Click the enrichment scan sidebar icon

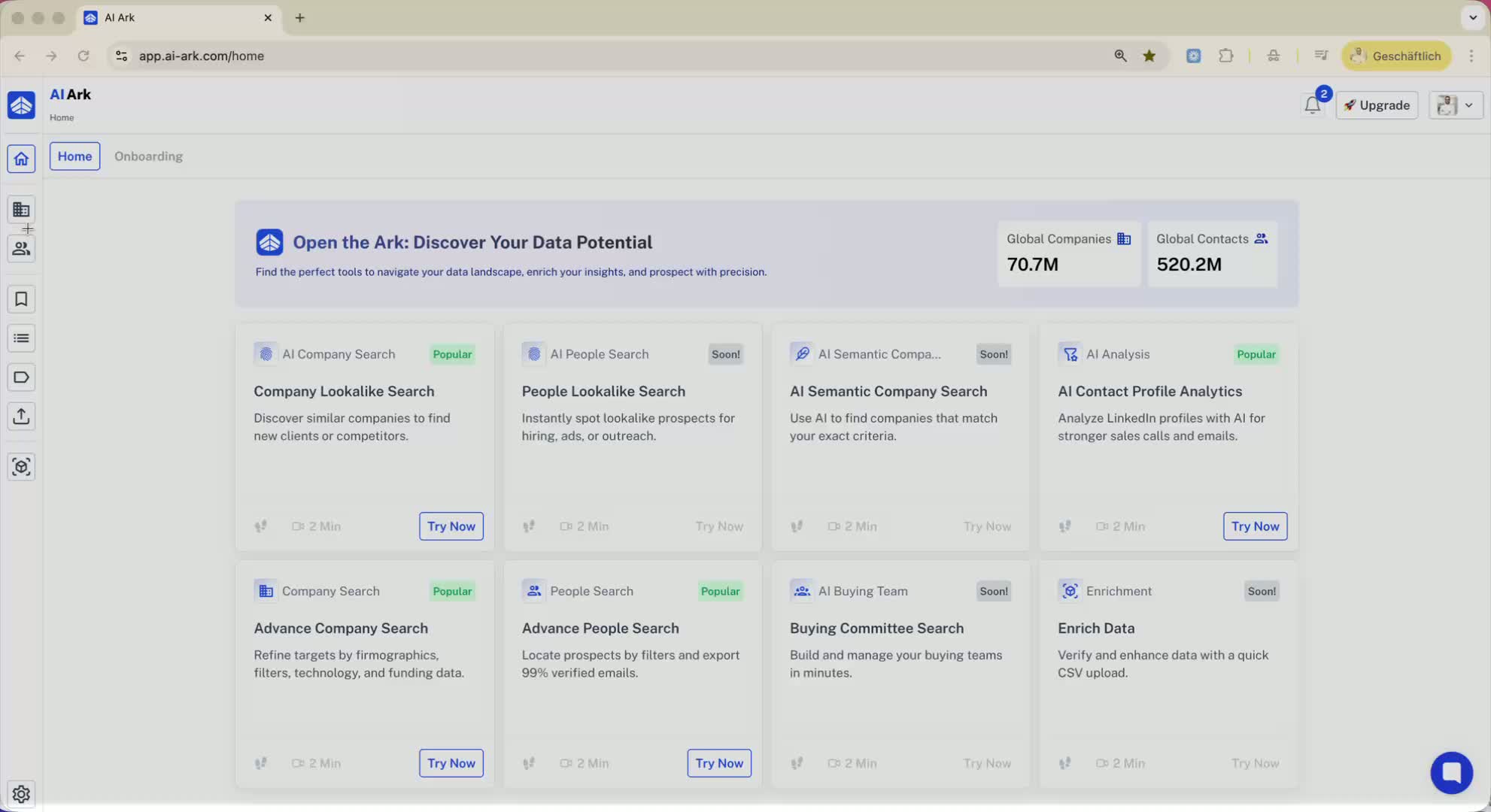pos(21,467)
